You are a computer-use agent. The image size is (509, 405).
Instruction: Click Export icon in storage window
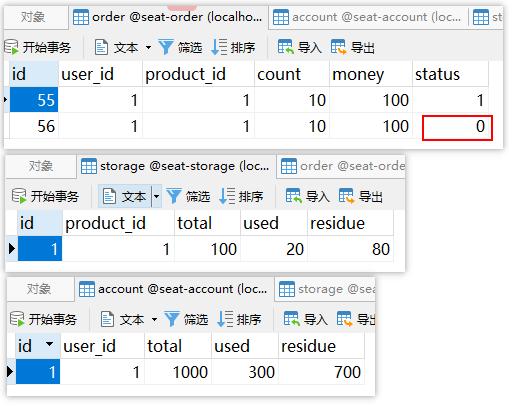[347, 196]
